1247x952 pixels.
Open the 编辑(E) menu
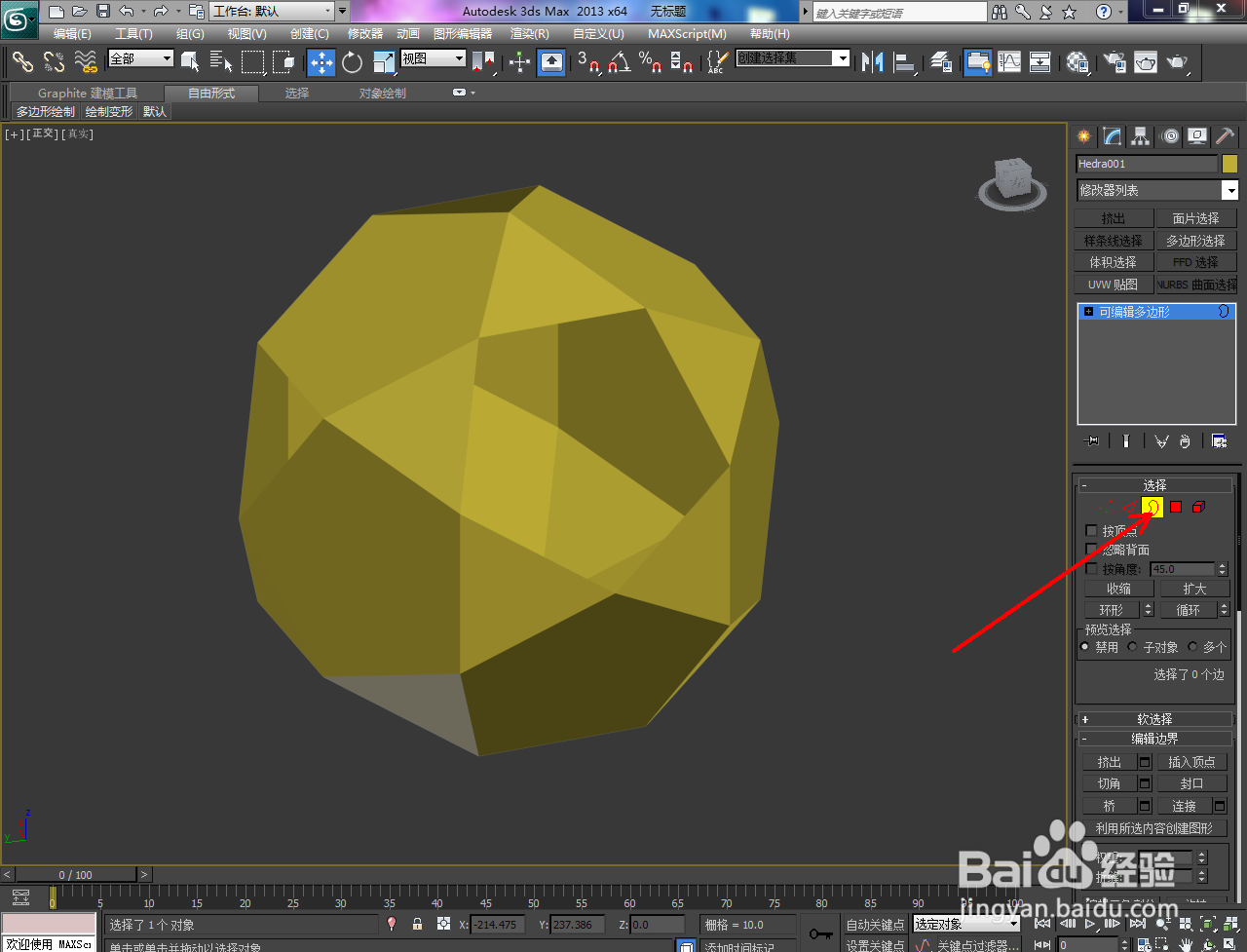pos(72,34)
